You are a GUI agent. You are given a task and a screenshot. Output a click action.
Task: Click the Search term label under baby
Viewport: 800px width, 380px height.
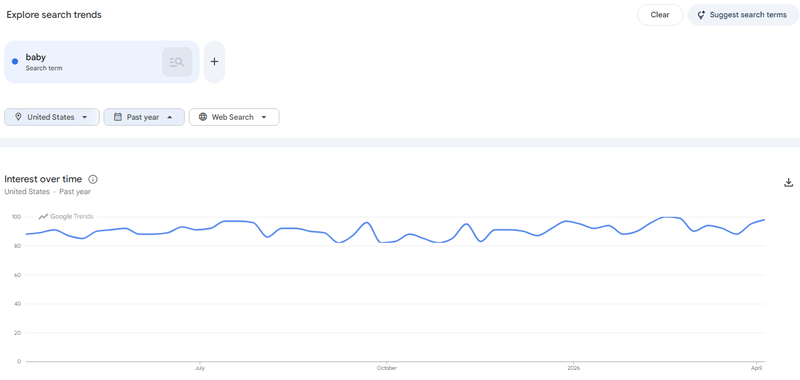44,68
